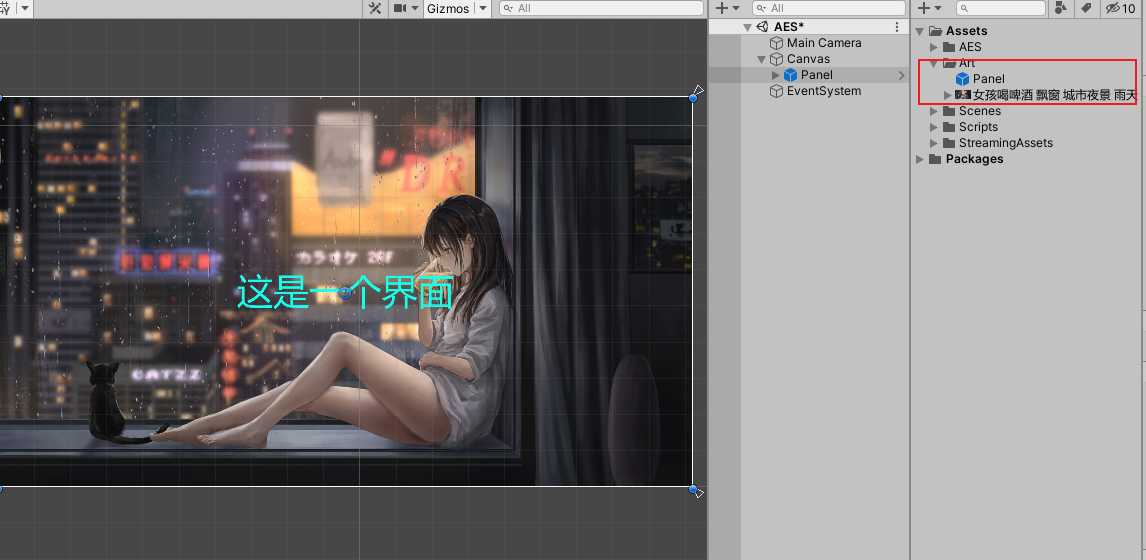Click the bottom-right rect handle in Scene

[x=693, y=488]
